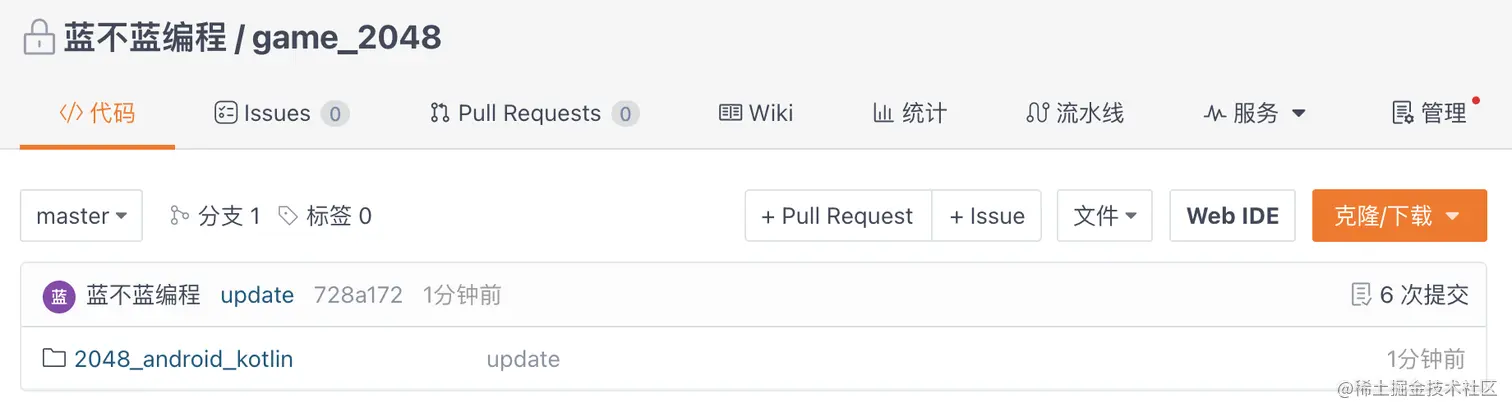The height and width of the screenshot is (413, 1512).
Task: Open the 管理 management tab
Action: tap(1431, 113)
